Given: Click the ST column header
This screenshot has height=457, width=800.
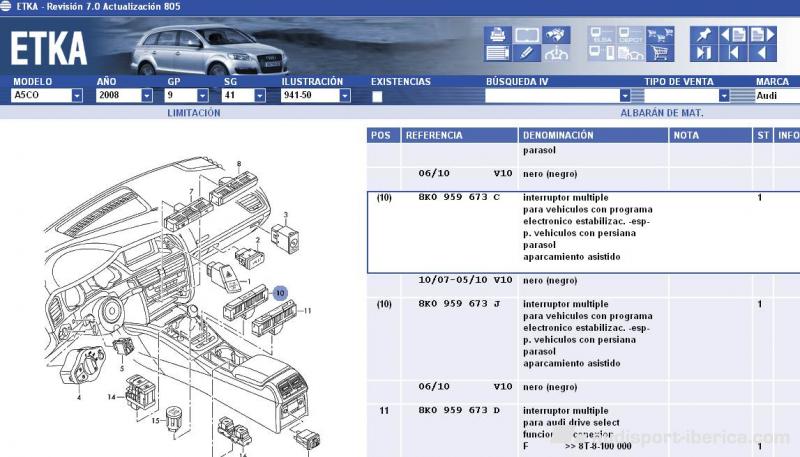Looking at the screenshot, I should point(763,135).
